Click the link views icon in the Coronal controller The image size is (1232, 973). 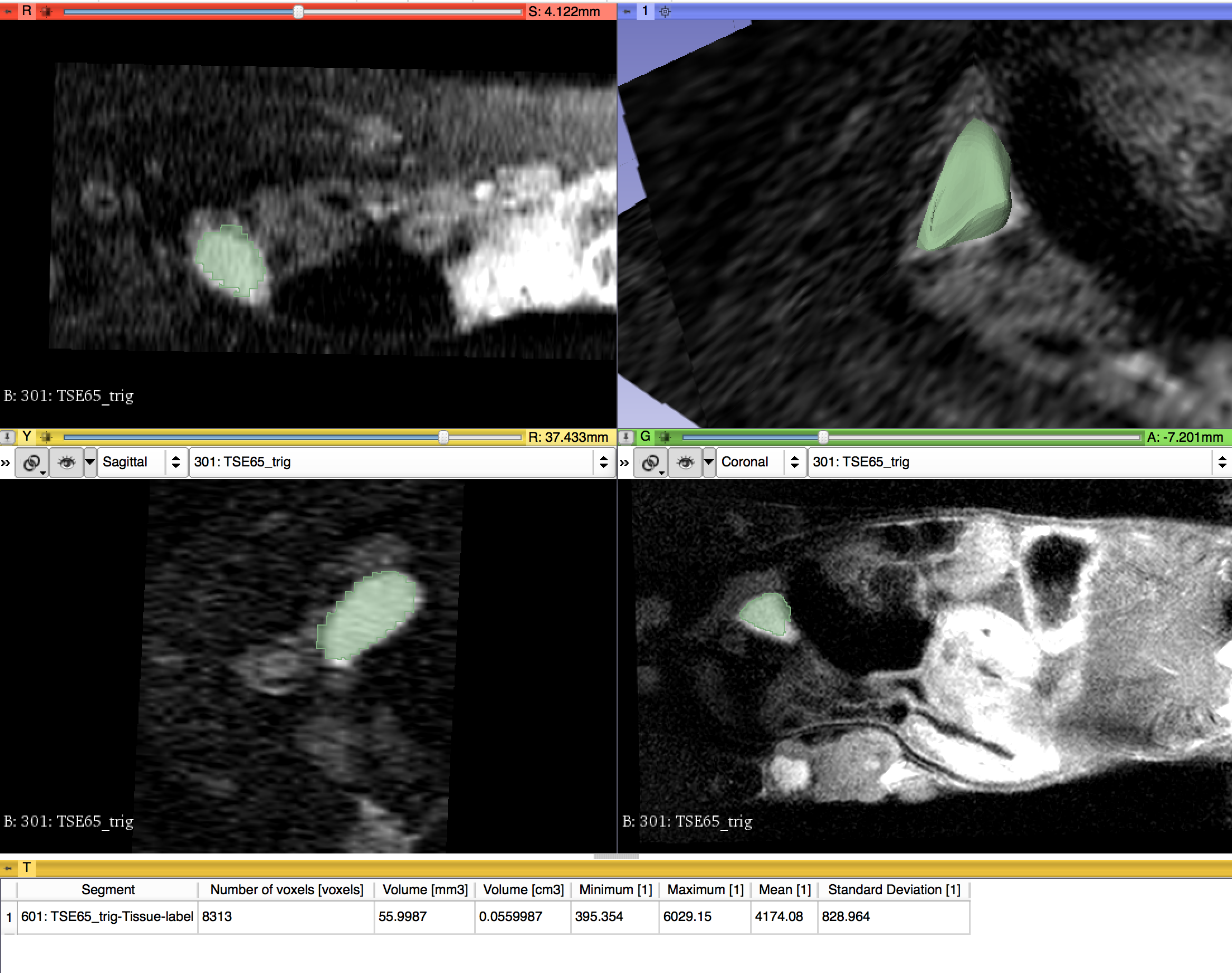point(651,462)
